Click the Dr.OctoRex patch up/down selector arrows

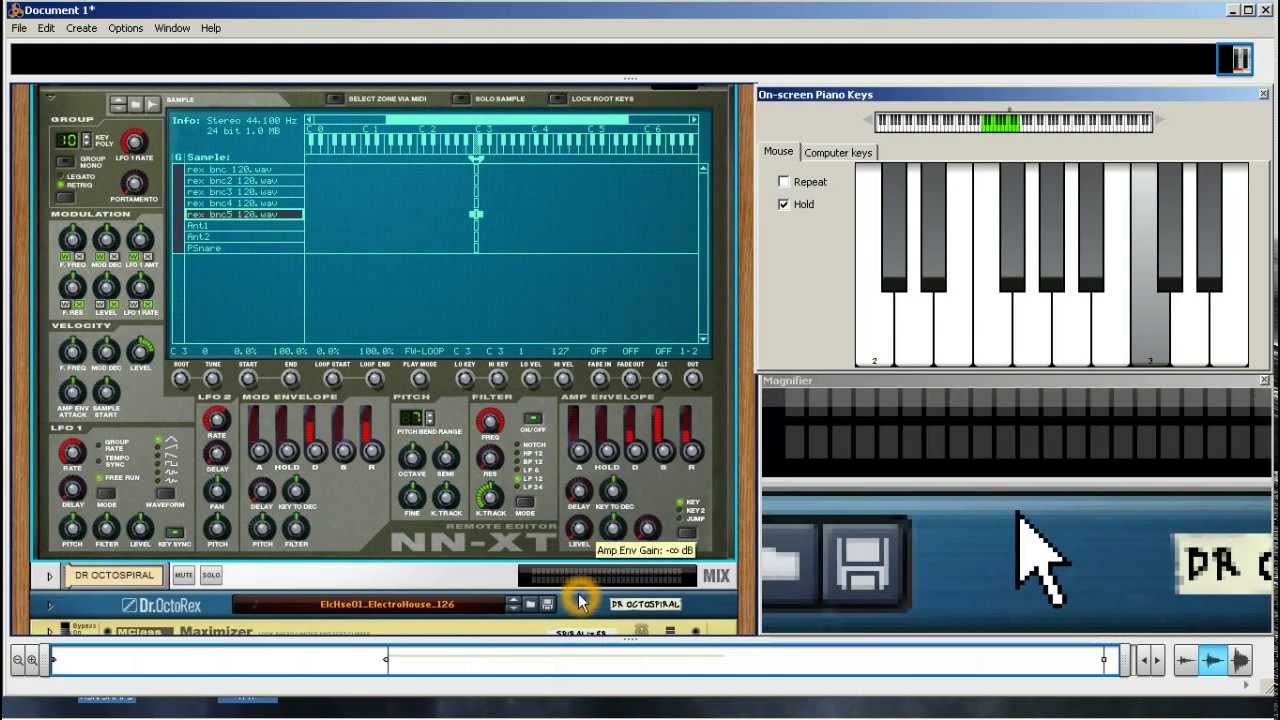tap(513, 604)
